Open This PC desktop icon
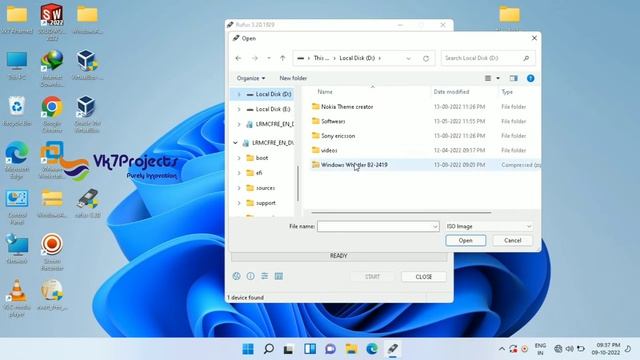Screen dimensions: 640x360 pyautogui.click(x=17, y=65)
